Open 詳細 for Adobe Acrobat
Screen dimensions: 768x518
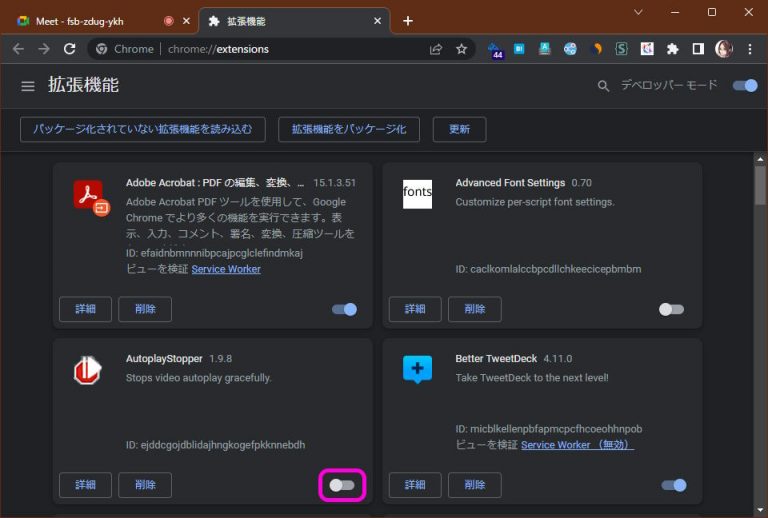click(85, 309)
